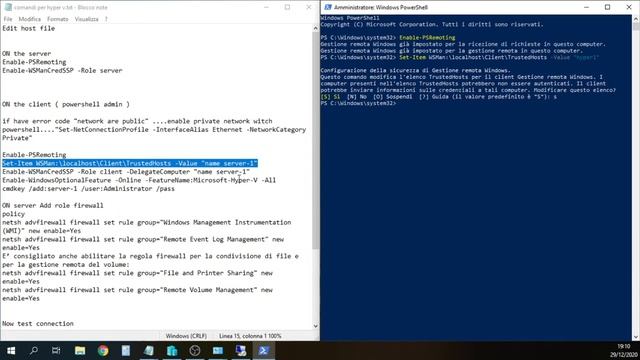640x360 pixels.
Task: Click the Notepad scrollbar down arrow
Action: 316,326
